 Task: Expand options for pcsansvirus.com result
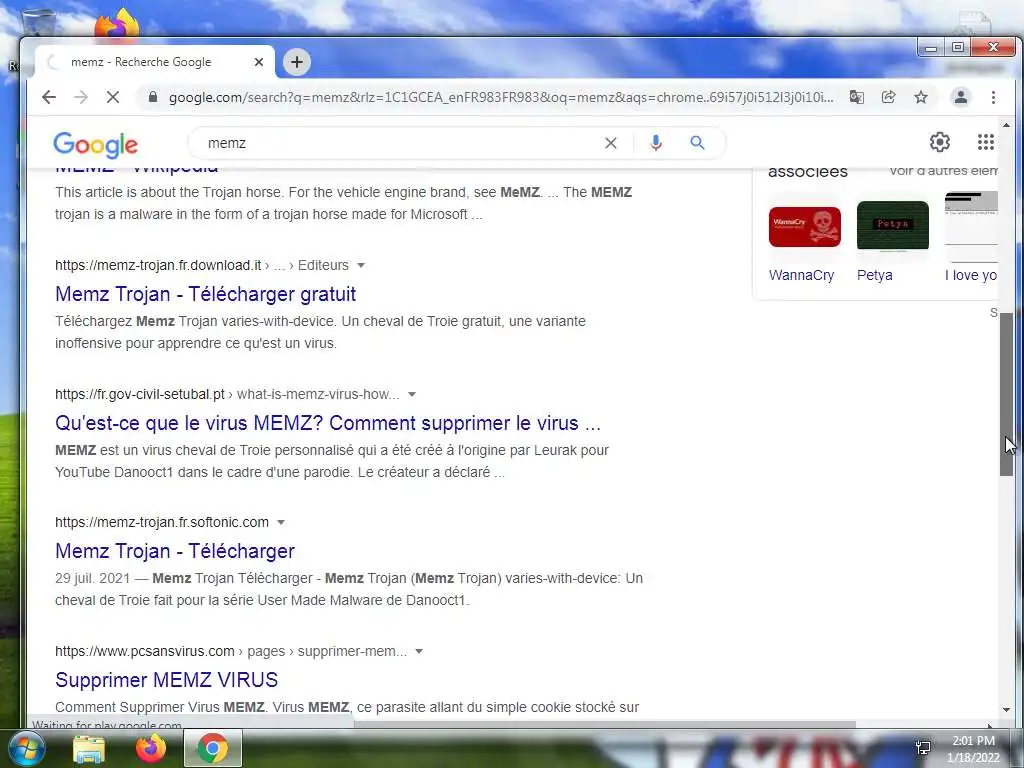419,651
